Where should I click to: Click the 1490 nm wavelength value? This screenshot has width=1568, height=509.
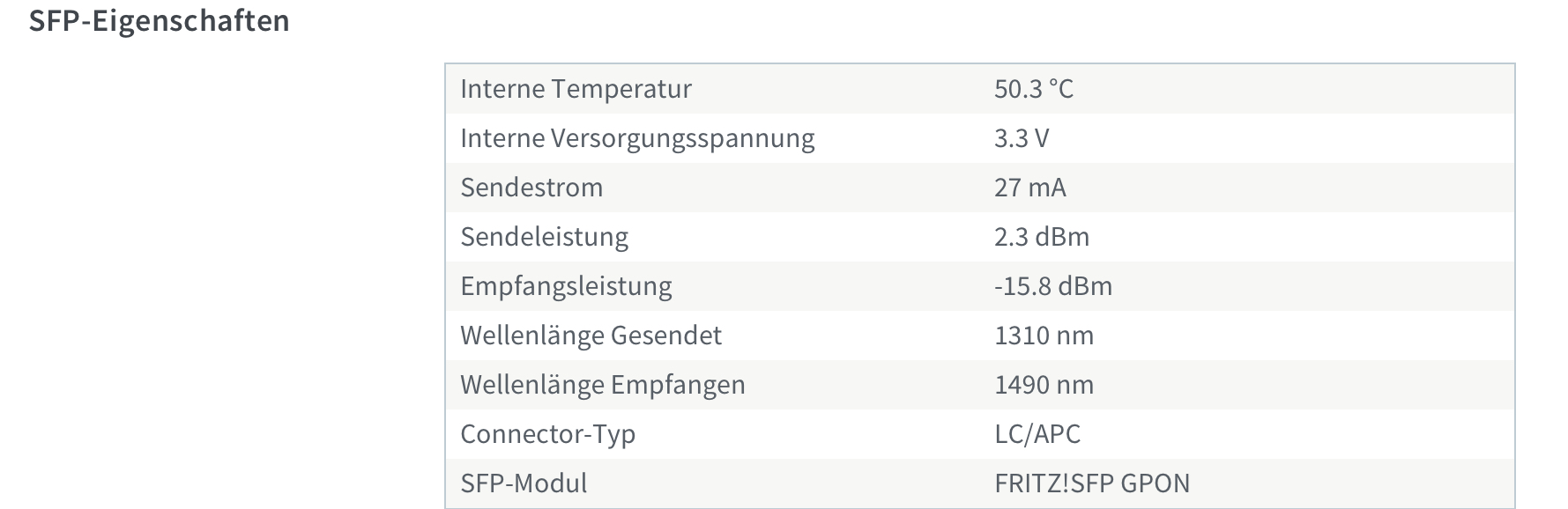[x=1044, y=385]
